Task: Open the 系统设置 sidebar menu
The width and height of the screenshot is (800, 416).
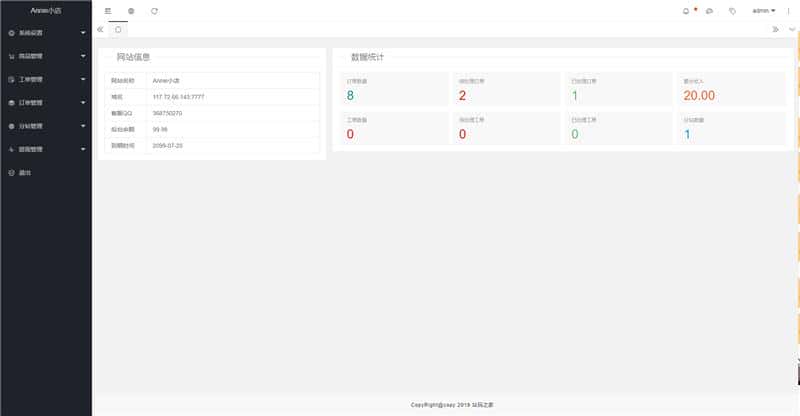Action: coord(46,33)
